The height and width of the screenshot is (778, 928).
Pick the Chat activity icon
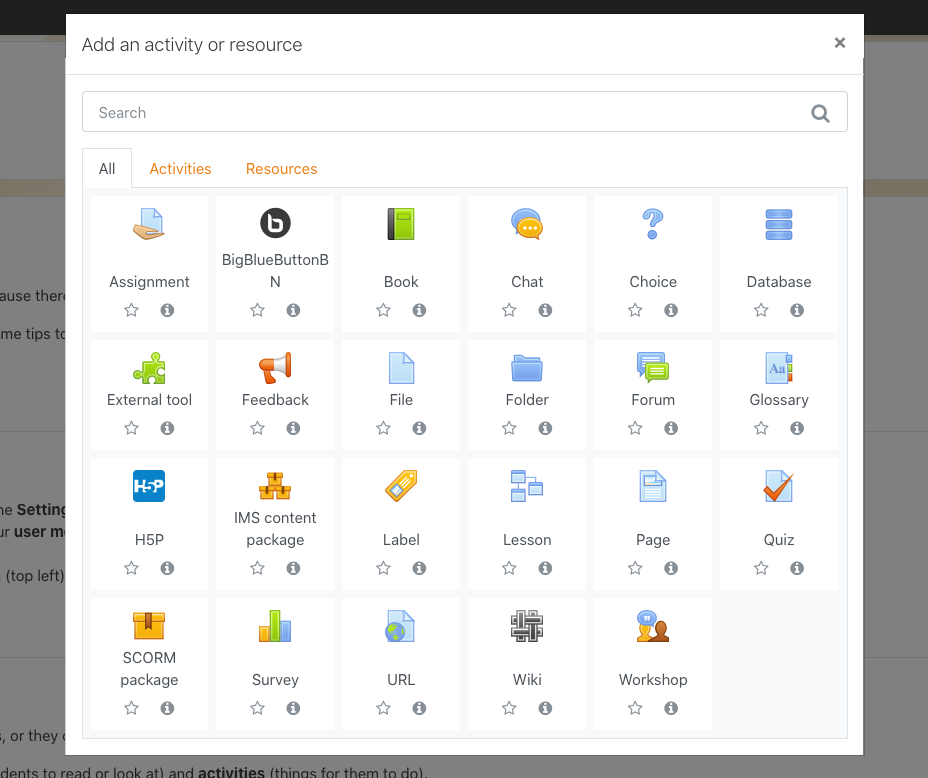coord(527,224)
